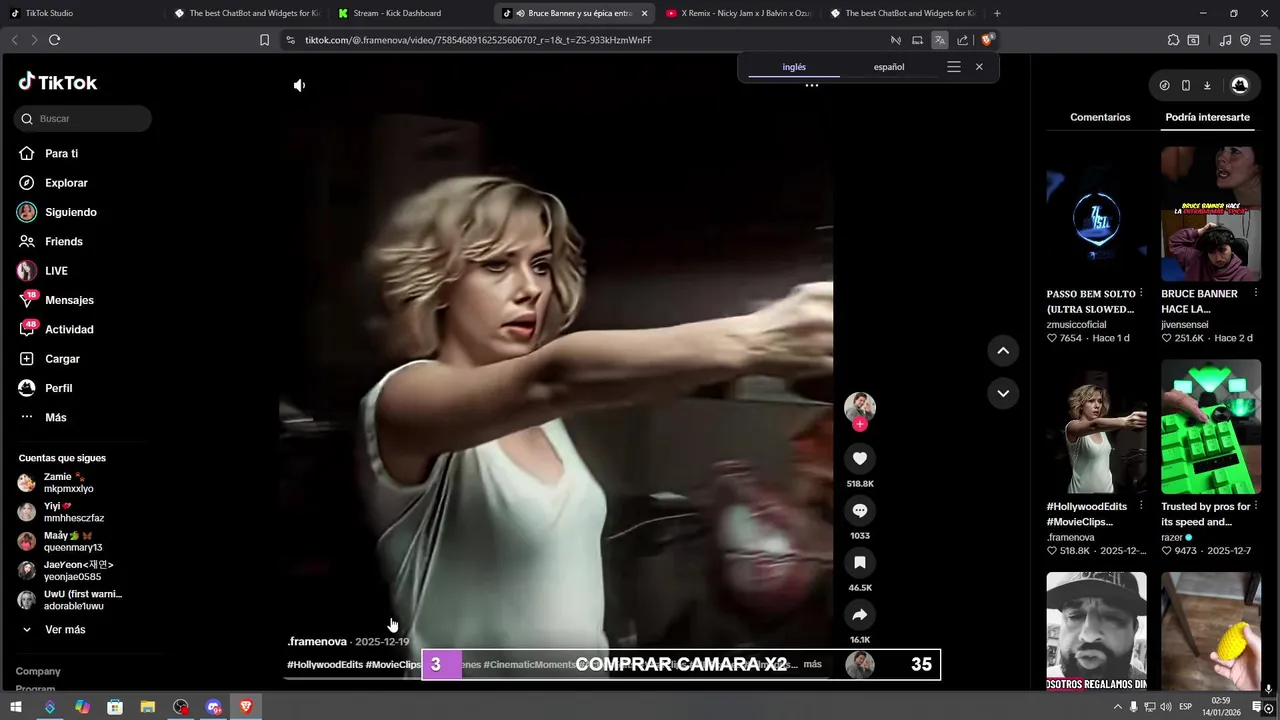
Task: Click the phone app icon in top pill
Action: (x=1186, y=86)
